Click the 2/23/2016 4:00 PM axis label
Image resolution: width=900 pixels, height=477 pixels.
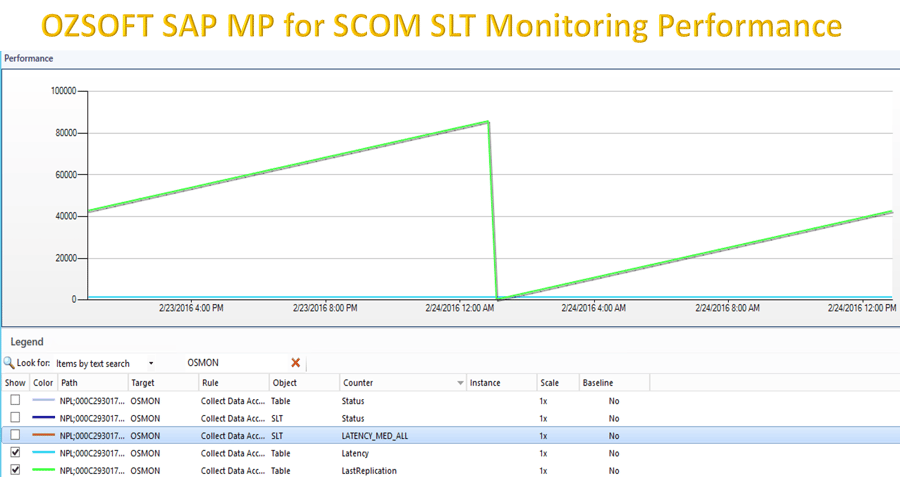(191, 308)
